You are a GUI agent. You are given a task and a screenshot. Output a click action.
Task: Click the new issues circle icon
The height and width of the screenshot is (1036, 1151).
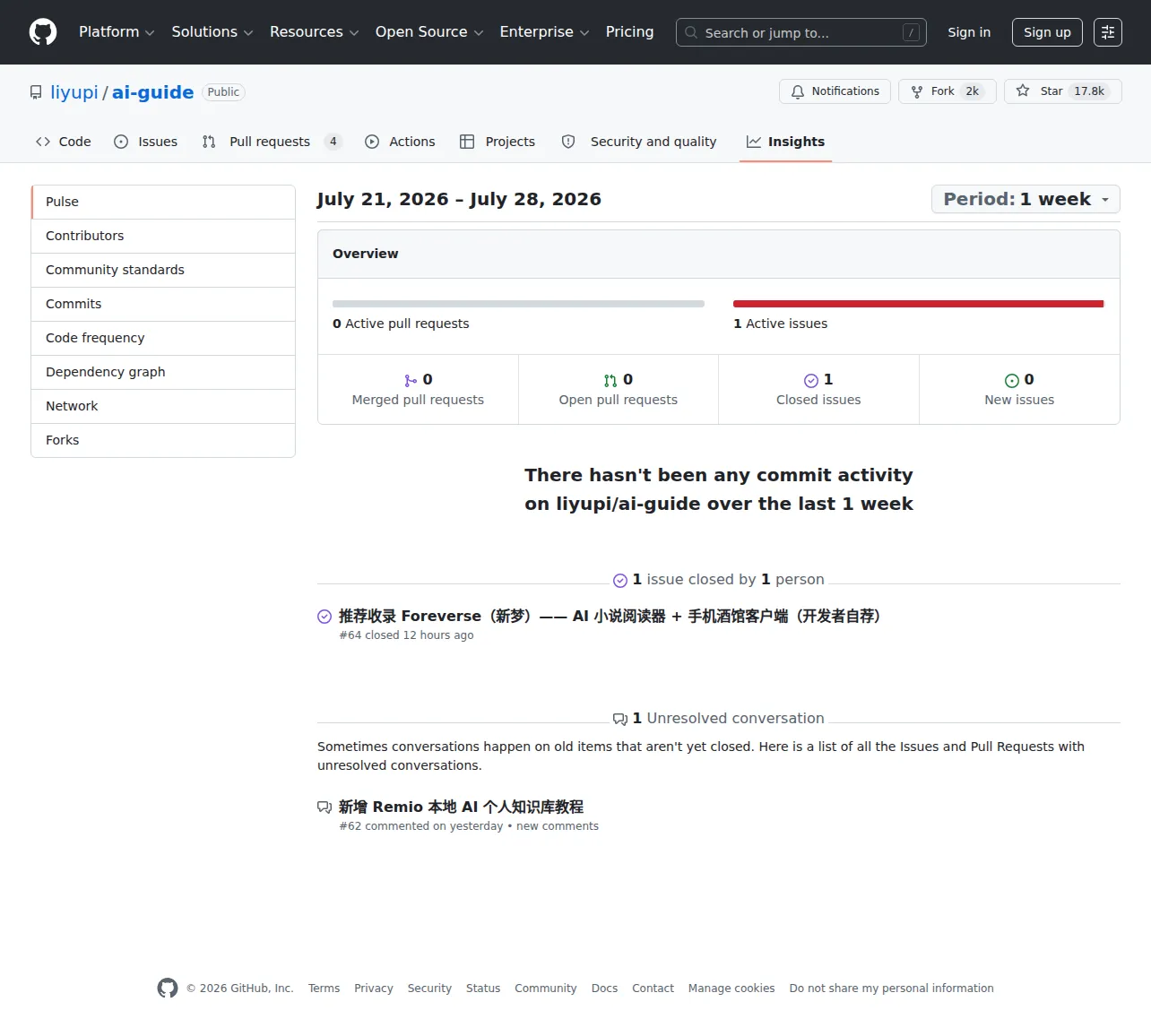pyautogui.click(x=1012, y=380)
